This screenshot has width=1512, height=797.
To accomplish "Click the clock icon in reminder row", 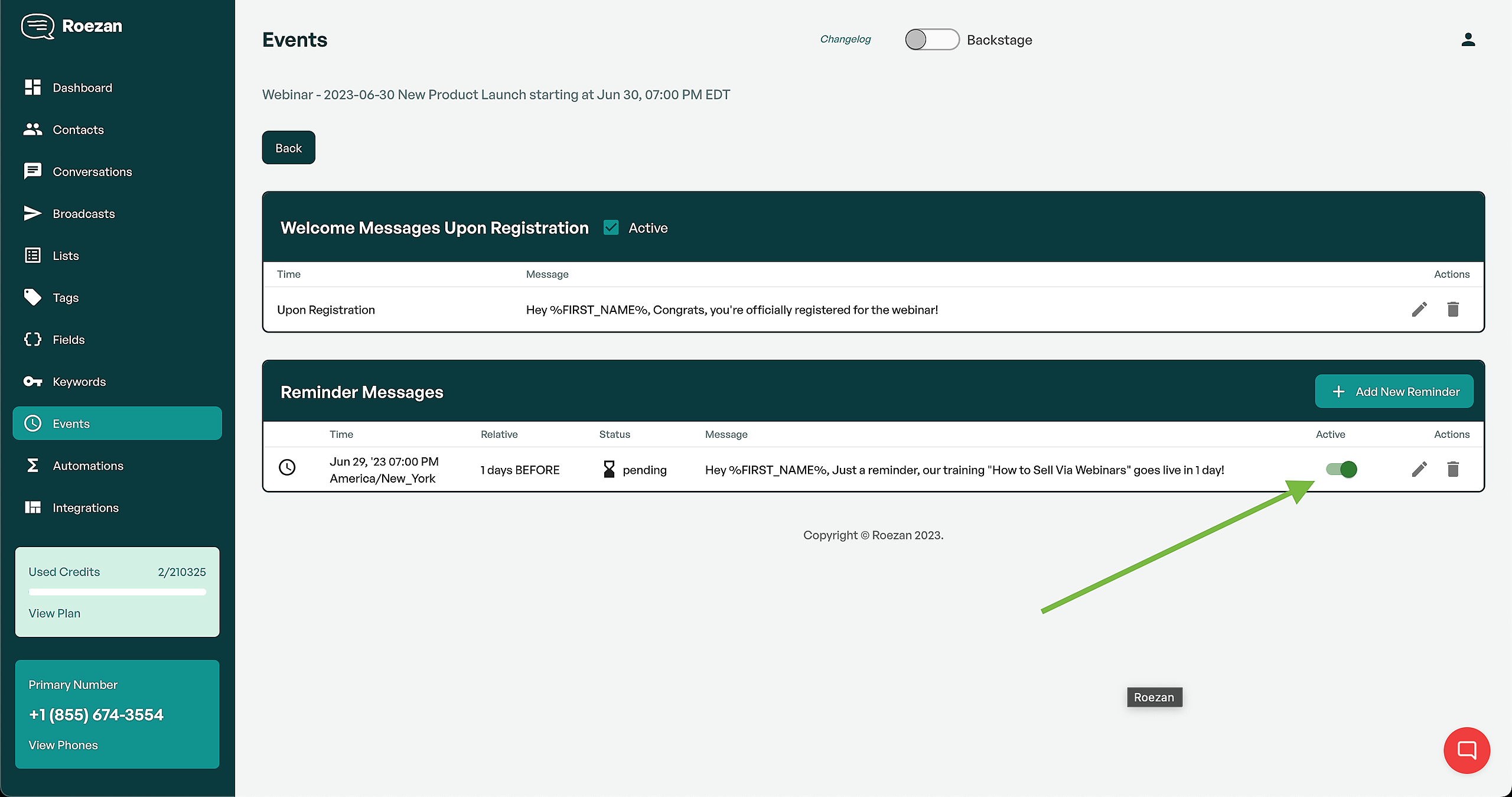I will (x=287, y=467).
